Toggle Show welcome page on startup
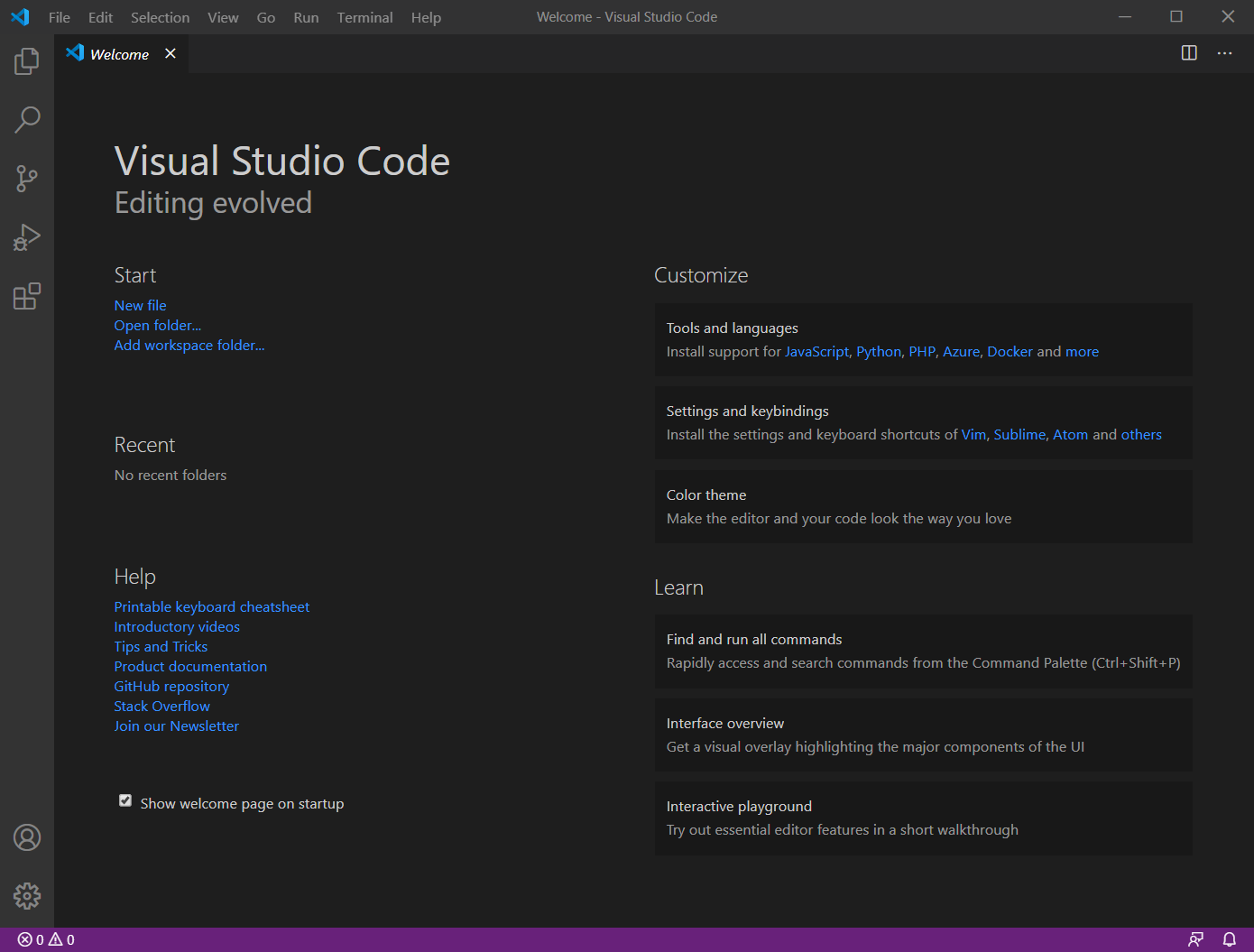Image resolution: width=1254 pixels, height=952 pixels. coord(125,801)
